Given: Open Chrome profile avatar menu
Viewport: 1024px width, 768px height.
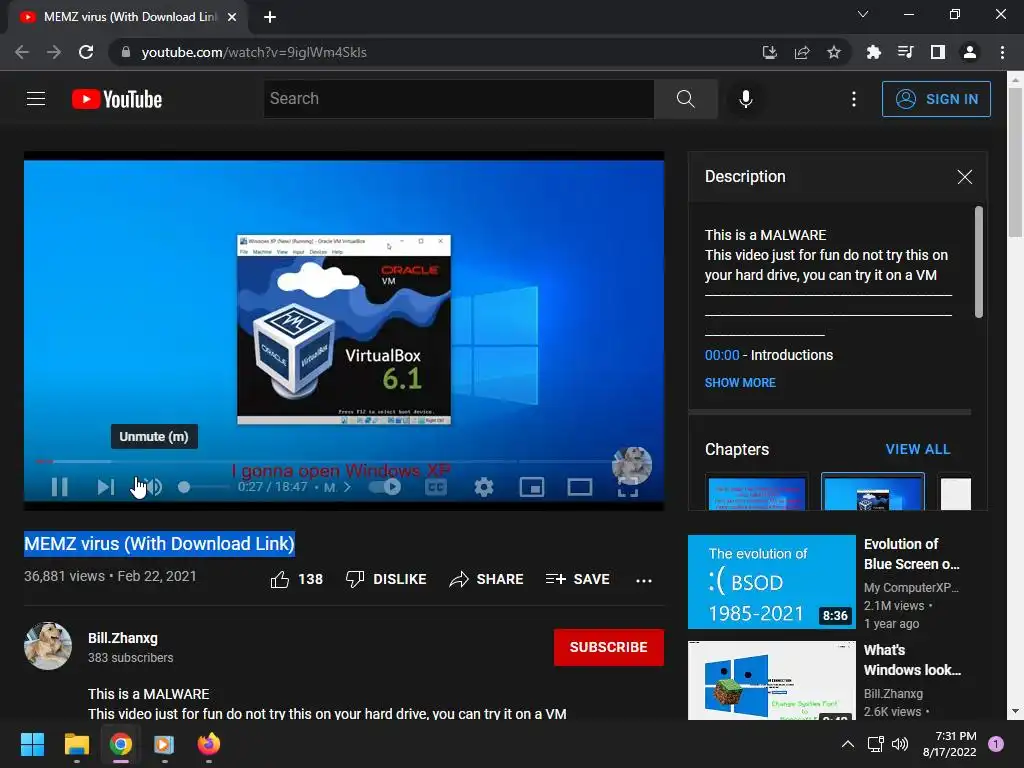Looking at the screenshot, I should tap(969, 52).
